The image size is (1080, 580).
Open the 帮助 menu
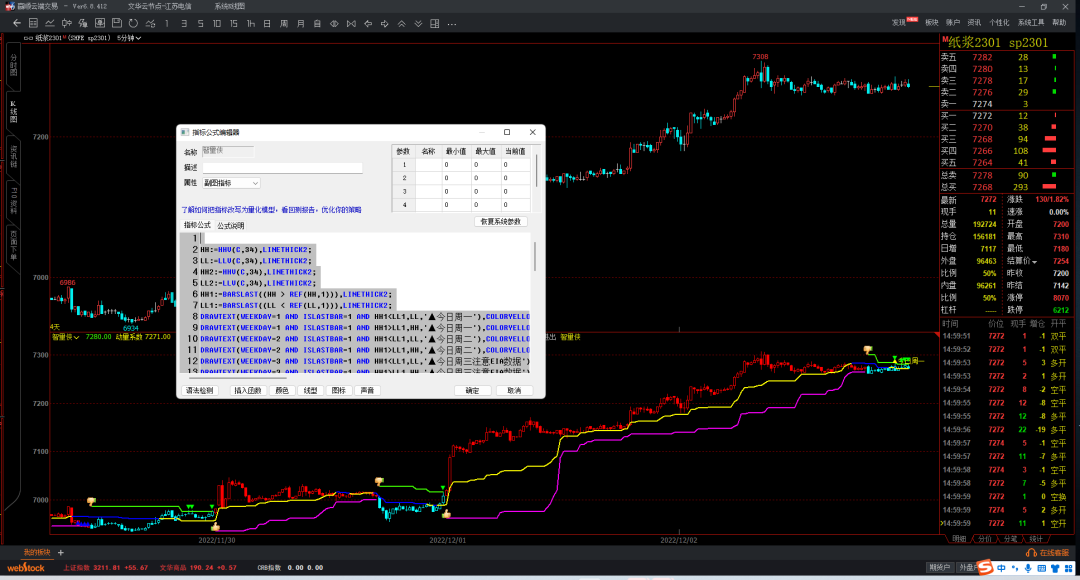tap(1059, 23)
